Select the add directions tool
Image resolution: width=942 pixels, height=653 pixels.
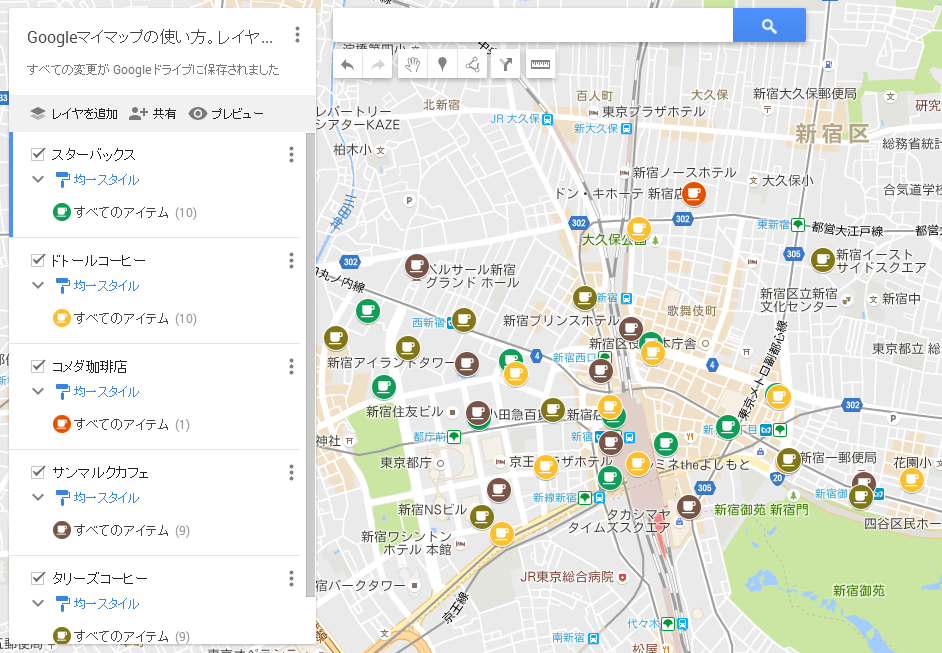coord(506,65)
